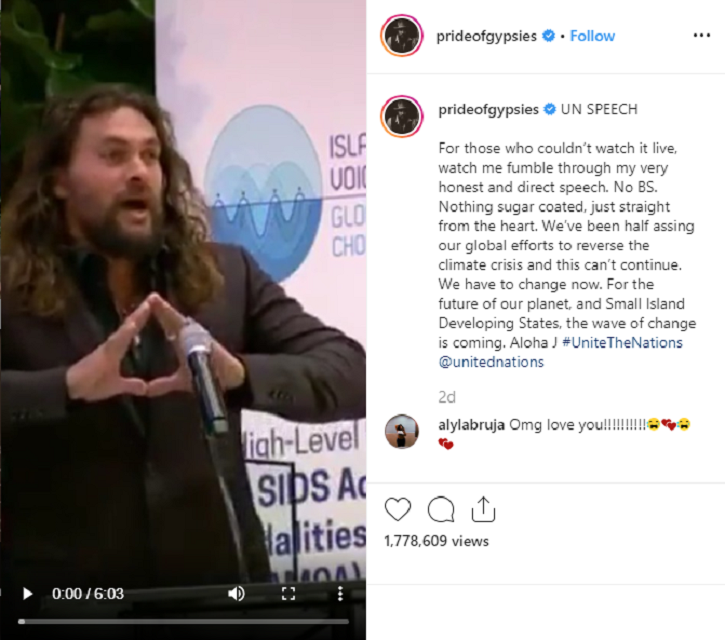The image size is (725, 640).
Task: Click the video progress bar
Action: point(183,622)
